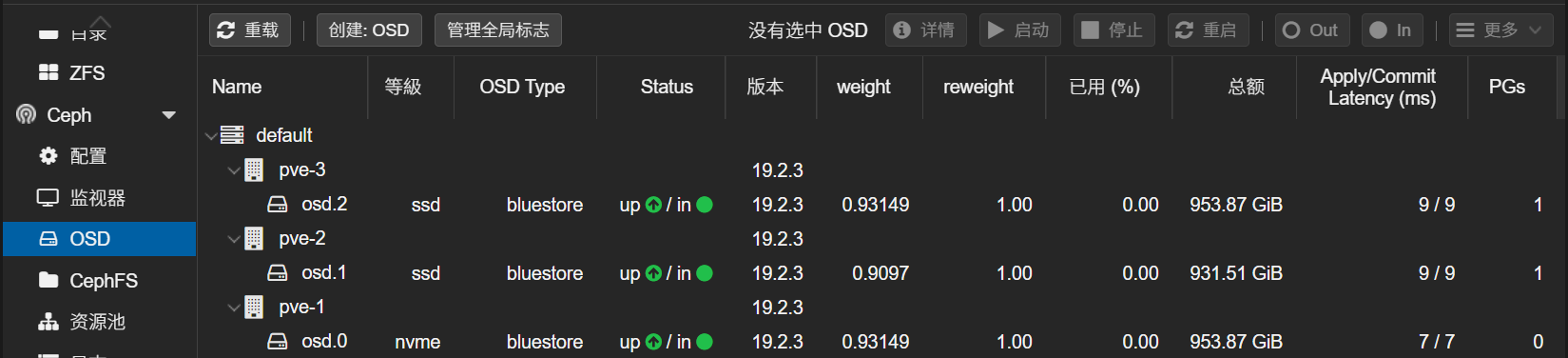Open the 创建: OSD dialog
This screenshot has height=358, width=1568.
click(369, 30)
